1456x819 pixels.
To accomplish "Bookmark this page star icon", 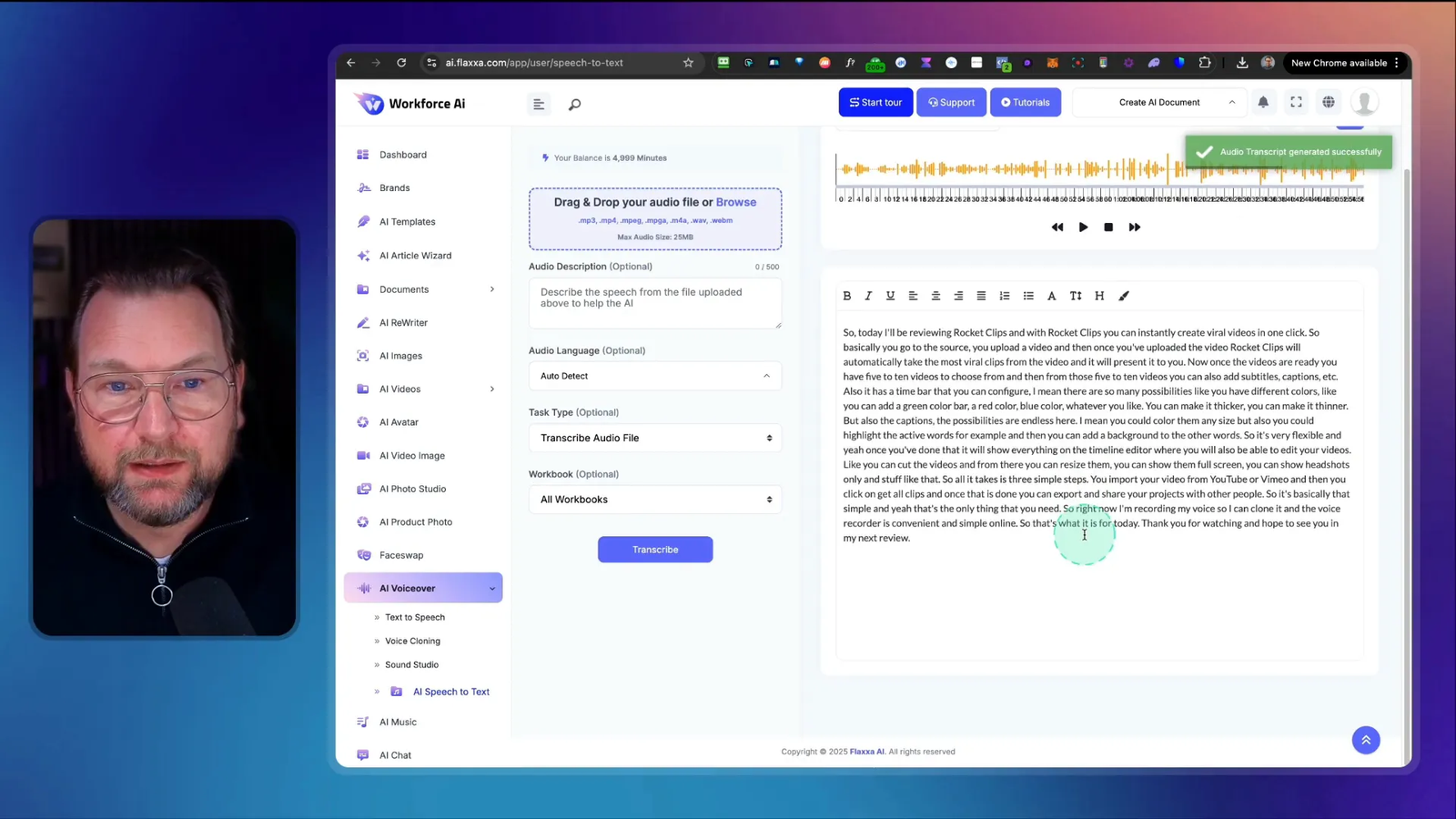I will tap(688, 63).
